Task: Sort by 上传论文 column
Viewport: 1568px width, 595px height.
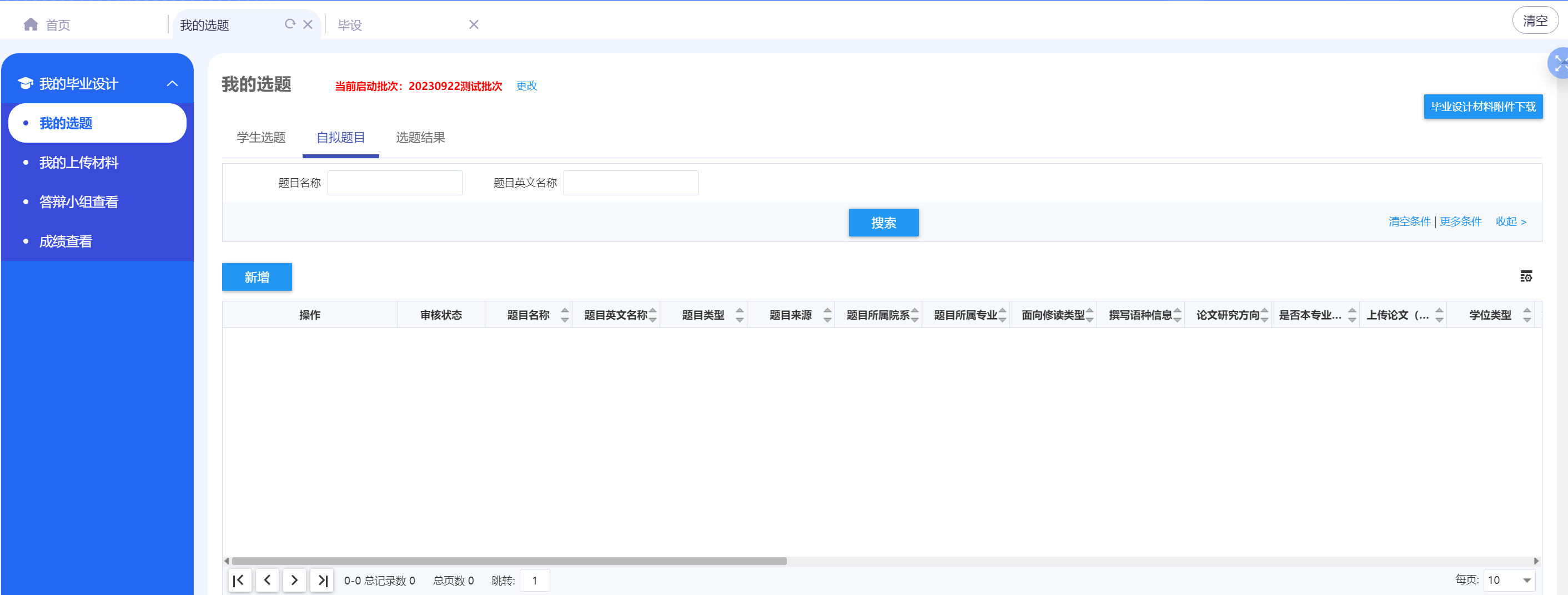Action: [x=1440, y=315]
